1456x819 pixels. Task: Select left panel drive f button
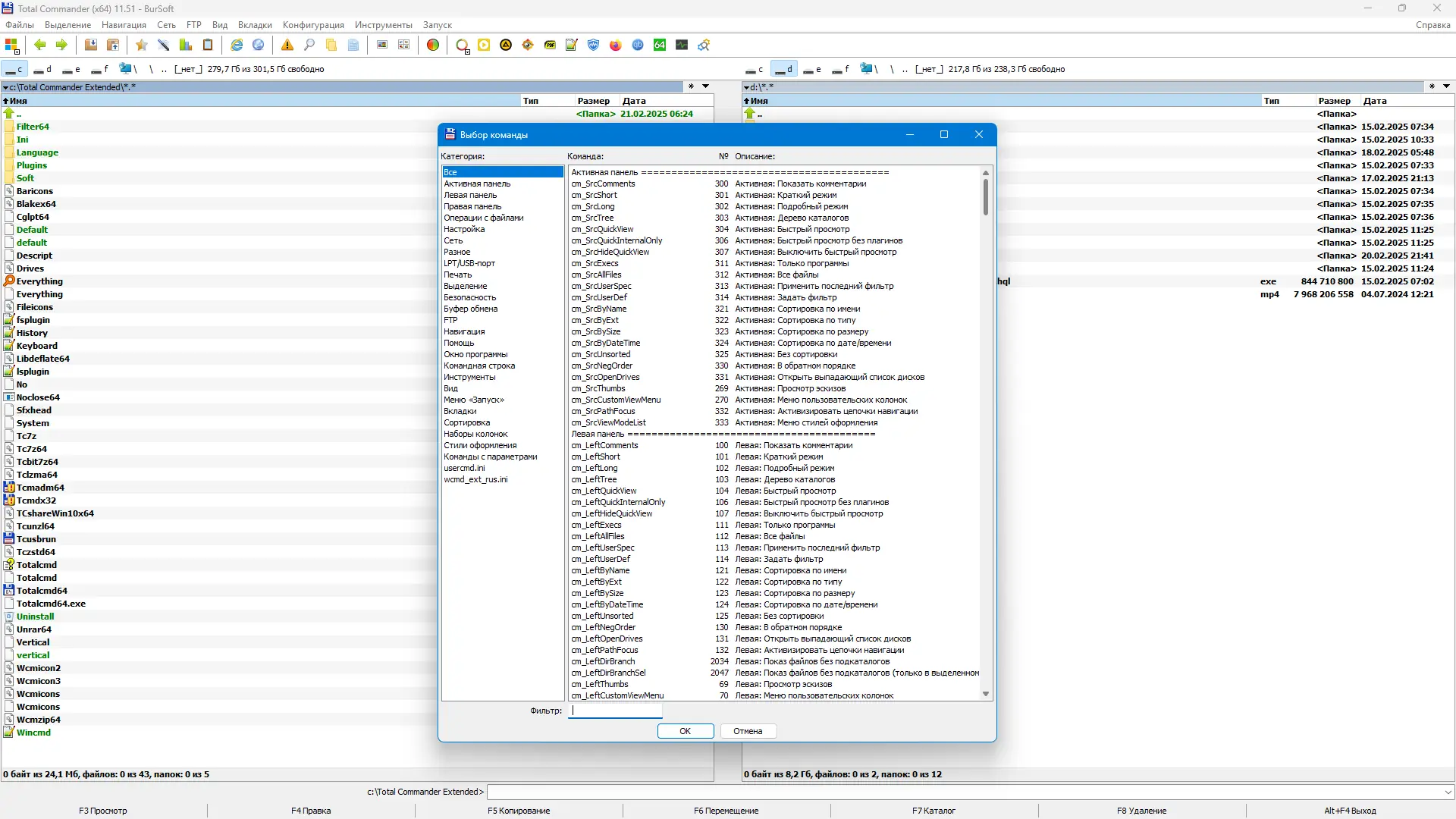[100, 69]
